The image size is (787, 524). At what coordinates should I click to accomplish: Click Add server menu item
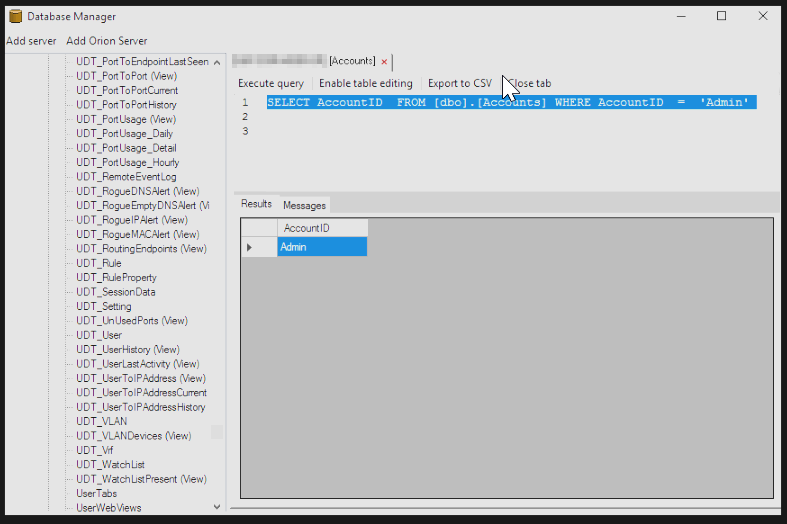tap(31, 41)
